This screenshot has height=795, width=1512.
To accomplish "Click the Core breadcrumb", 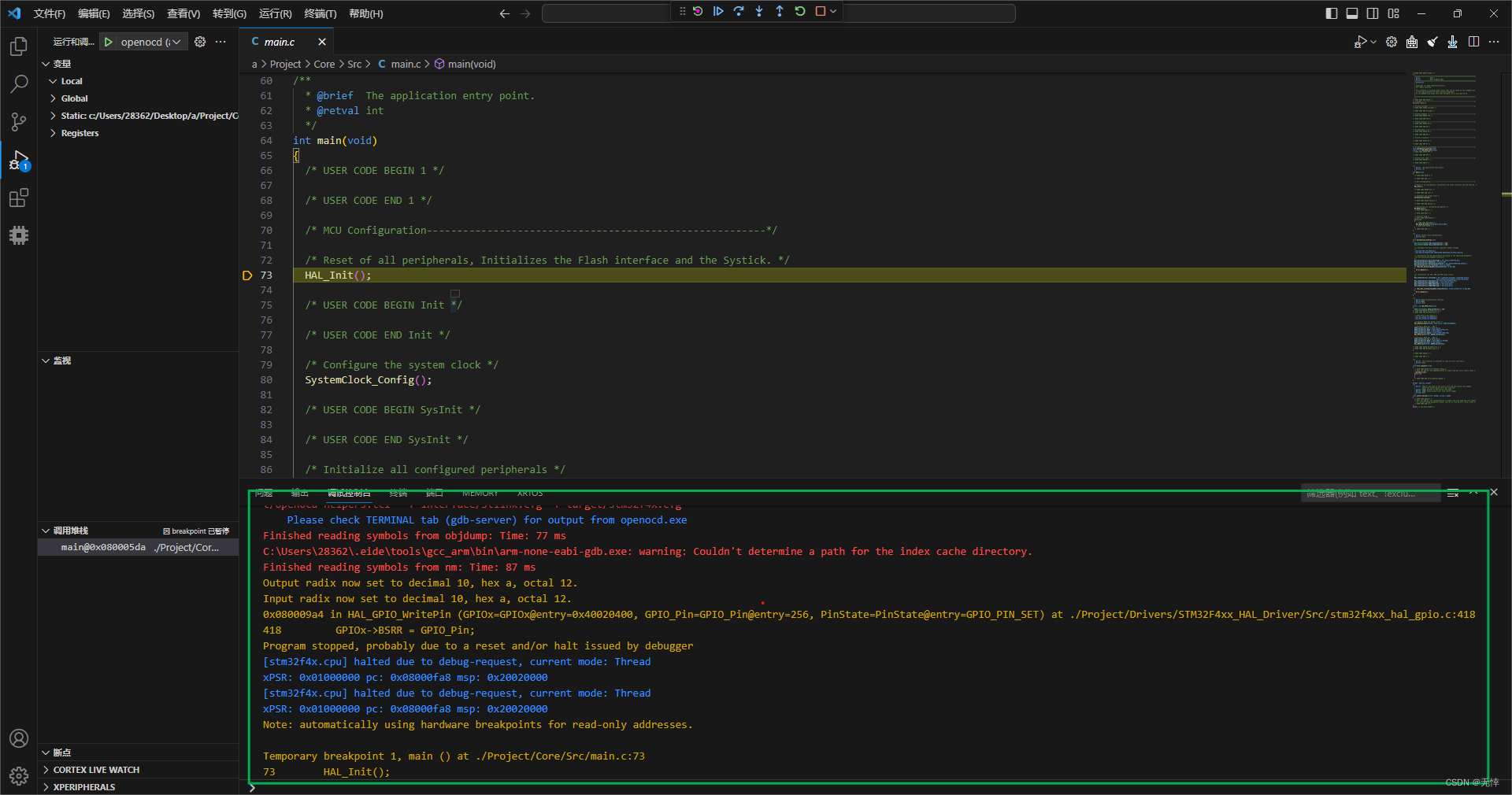I will (324, 65).
